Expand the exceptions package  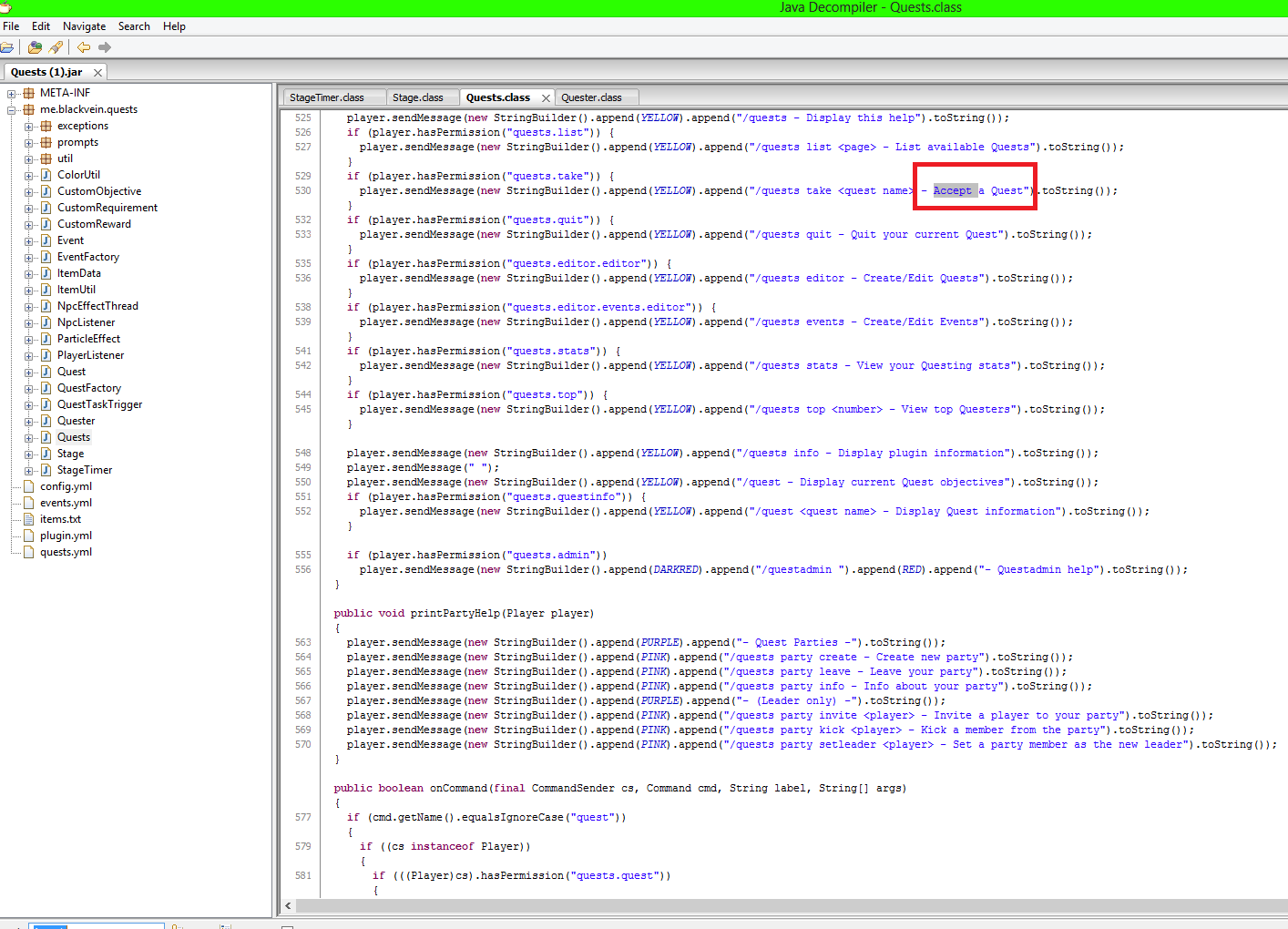pos(29,126)
